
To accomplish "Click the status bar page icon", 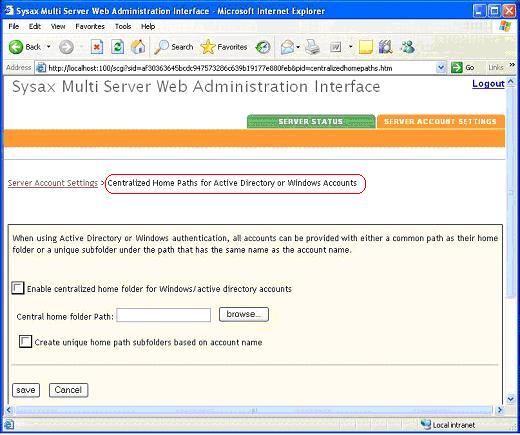I will 9,425.
